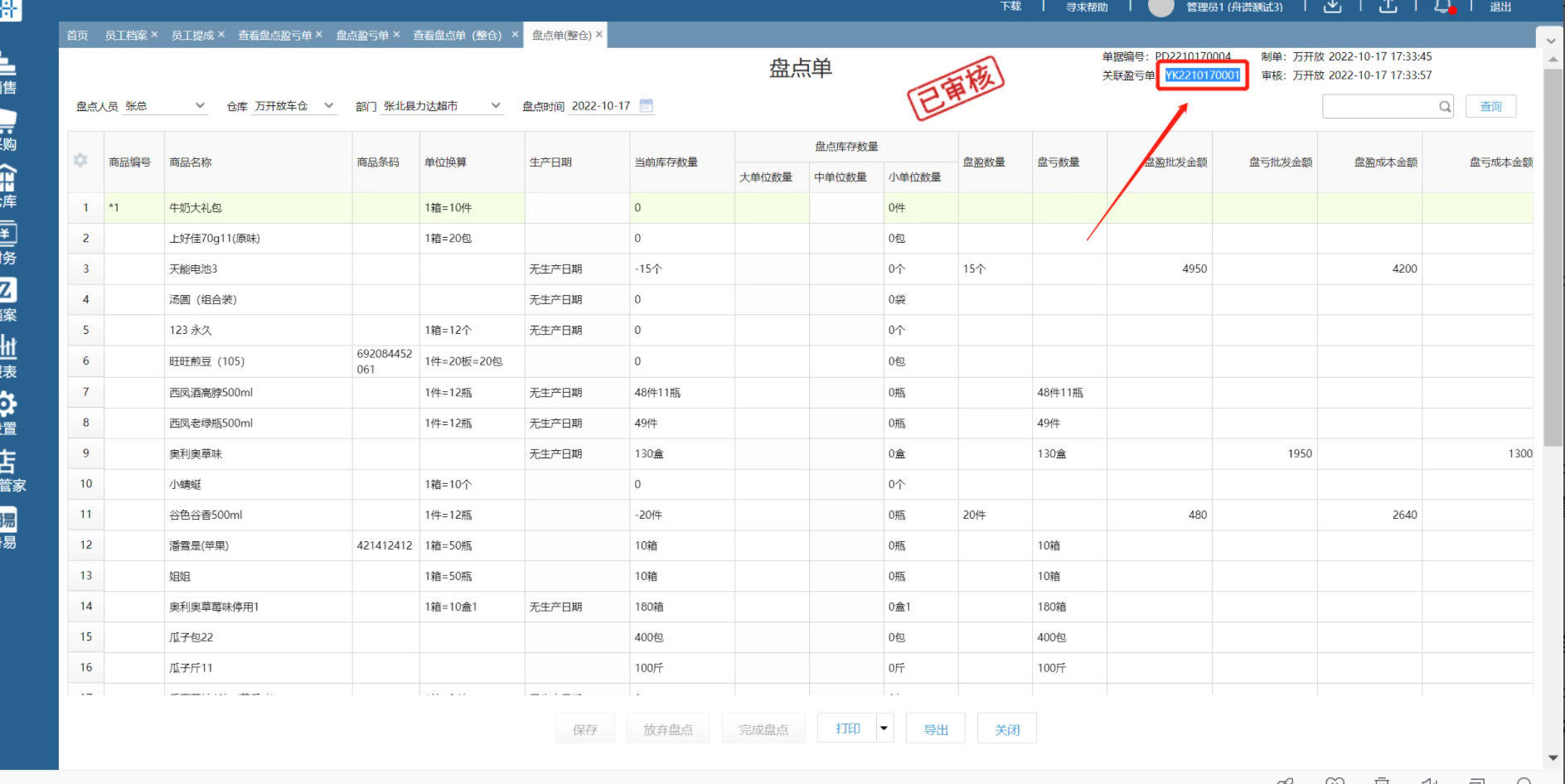Click the magnifier icon in search box
Viewport: 1565px width, 784px height.
[x=1445, y=107]
